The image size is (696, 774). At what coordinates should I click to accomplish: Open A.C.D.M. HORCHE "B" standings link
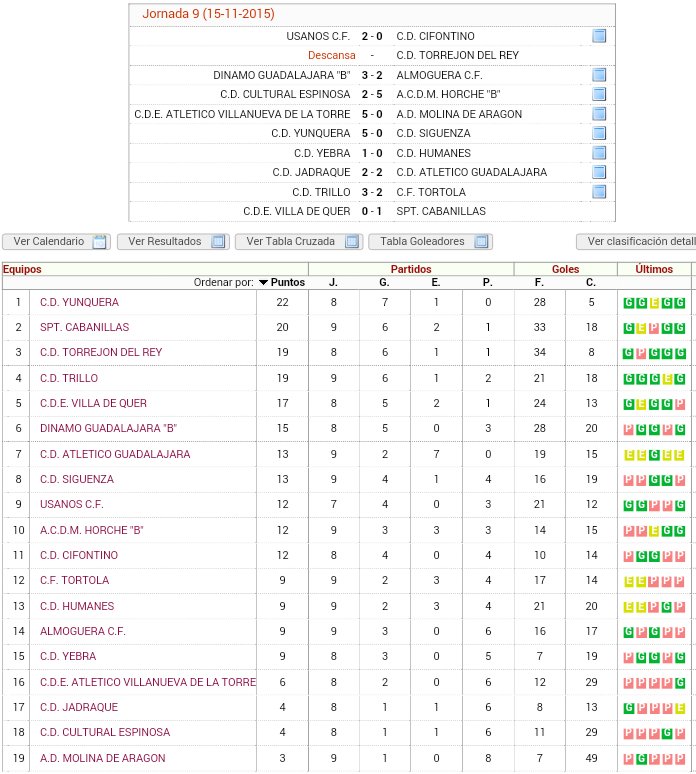92,530
